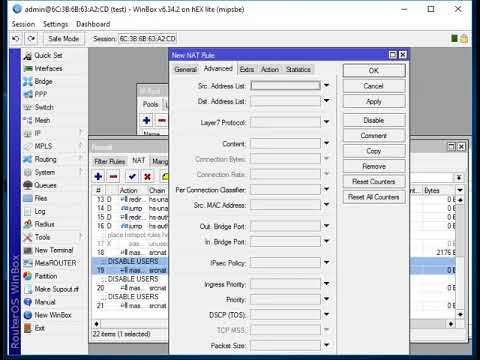Viewport: 480px width, 360px height.
Task: Expand the Routing submenu in the sidebar
Action: point(52,159)
